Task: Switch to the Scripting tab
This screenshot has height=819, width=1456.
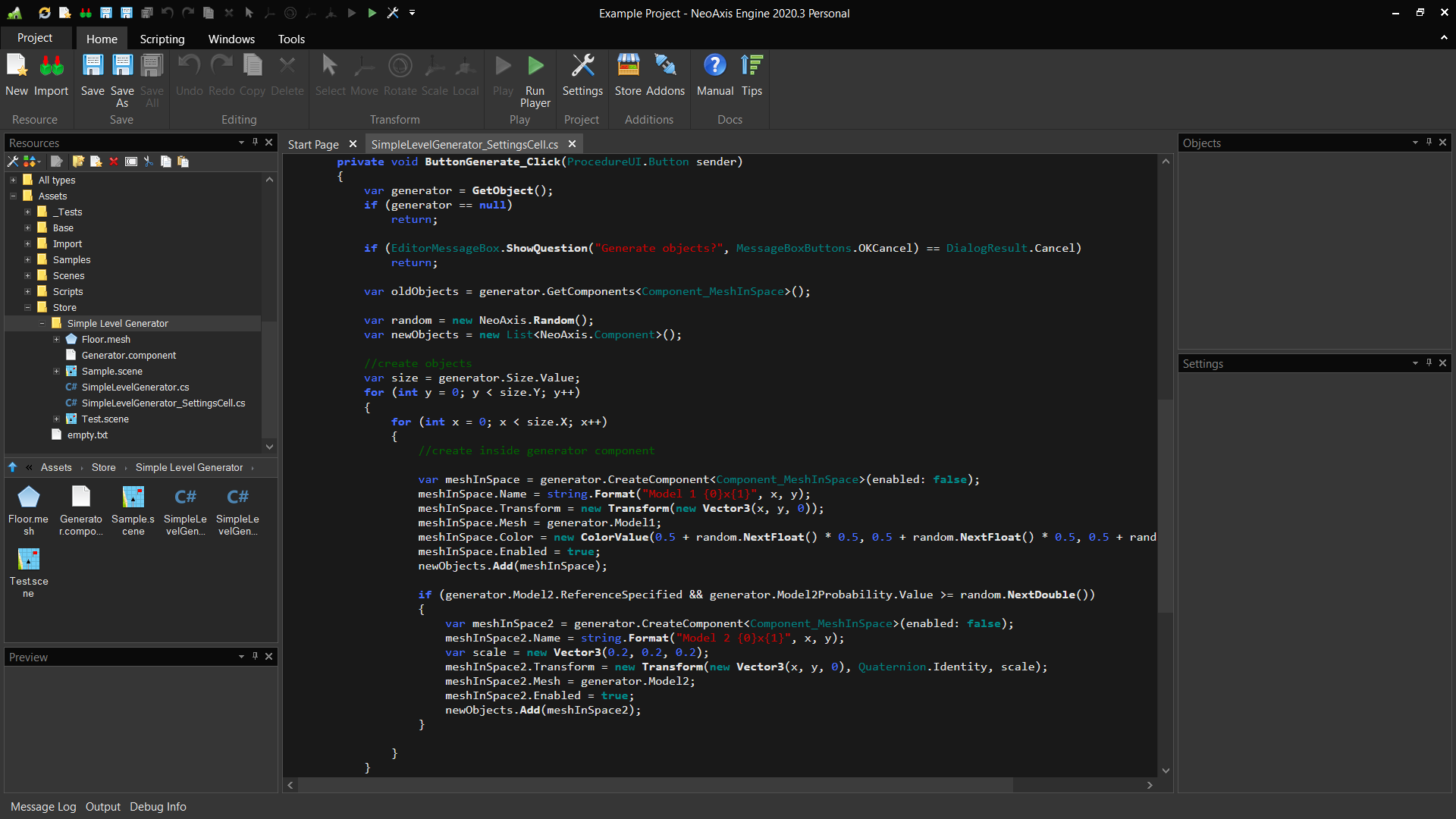Action: pyautogui.click(x=162, y=39)
